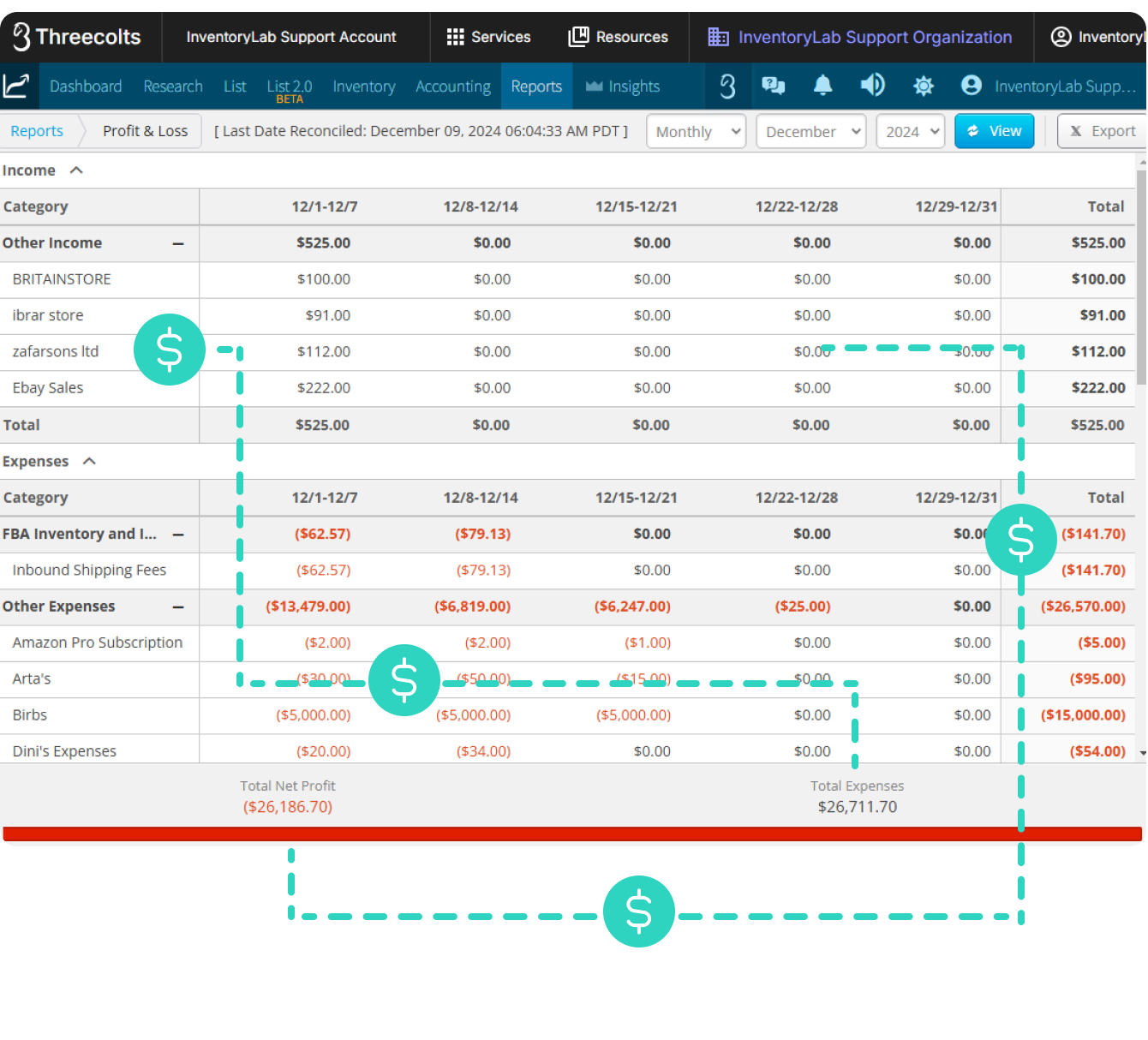Click the ($15,000.00) Birbs total
The image size is (1148, 1040).
(x=1083, y=715)
